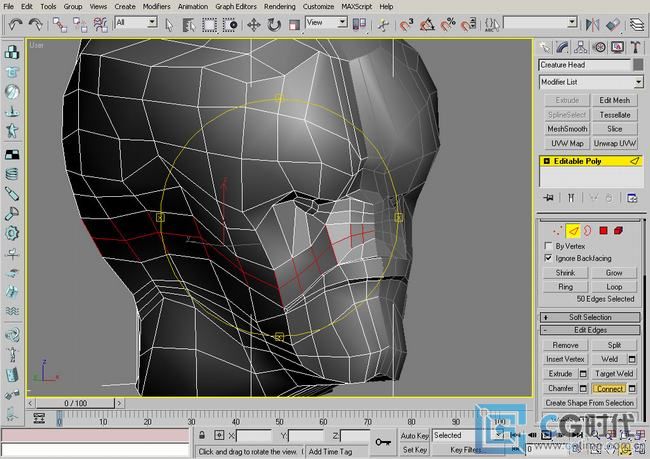The height and width of the screenshot is (459, 650).
Task: Click the MeshSmooth modifier button
Action: tap(567, 129)
